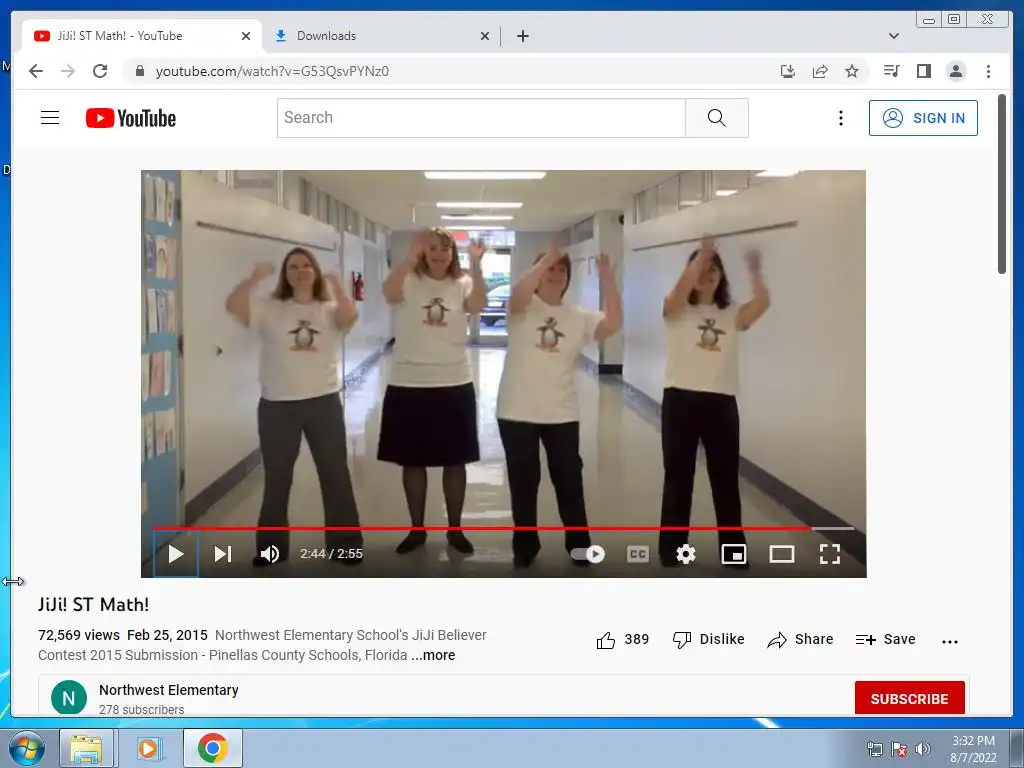
Task: Open the system volume tray icon
Action: 923,749
